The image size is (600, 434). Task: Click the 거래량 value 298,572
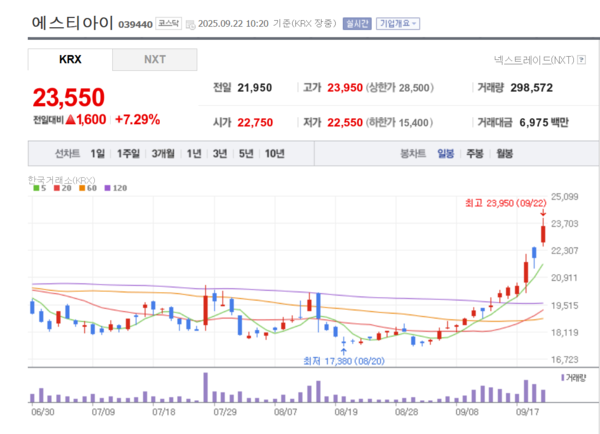(x=532, y=88)
